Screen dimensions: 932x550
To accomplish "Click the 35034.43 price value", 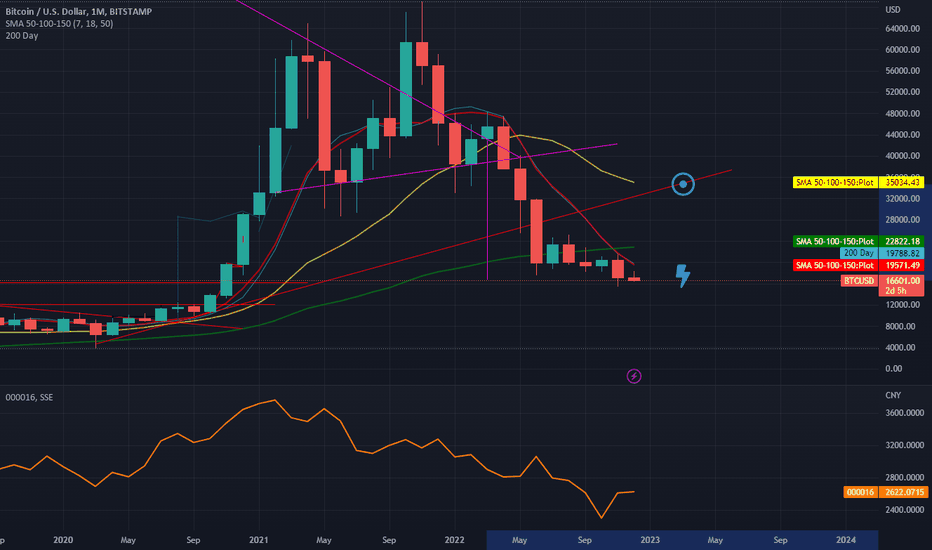I will pyautogui.click(x=902, y=182).
